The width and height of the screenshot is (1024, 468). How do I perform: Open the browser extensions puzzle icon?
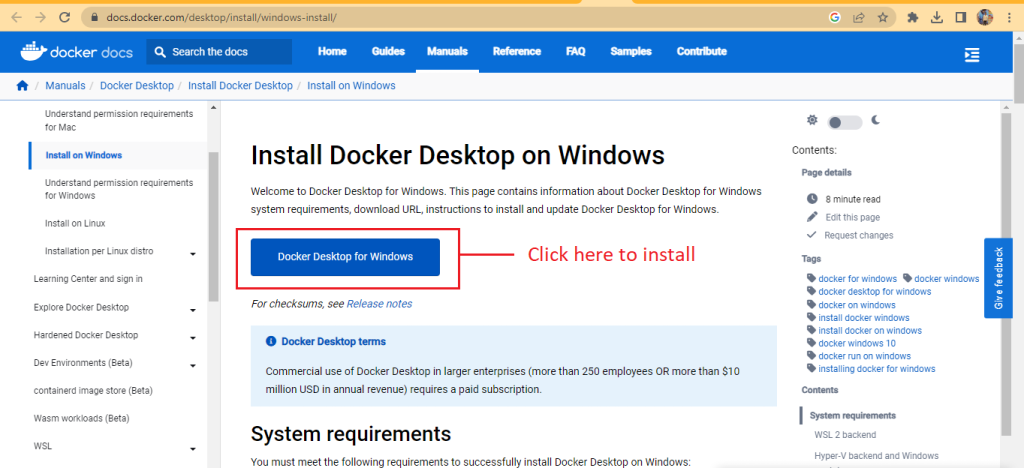point(912,17)
